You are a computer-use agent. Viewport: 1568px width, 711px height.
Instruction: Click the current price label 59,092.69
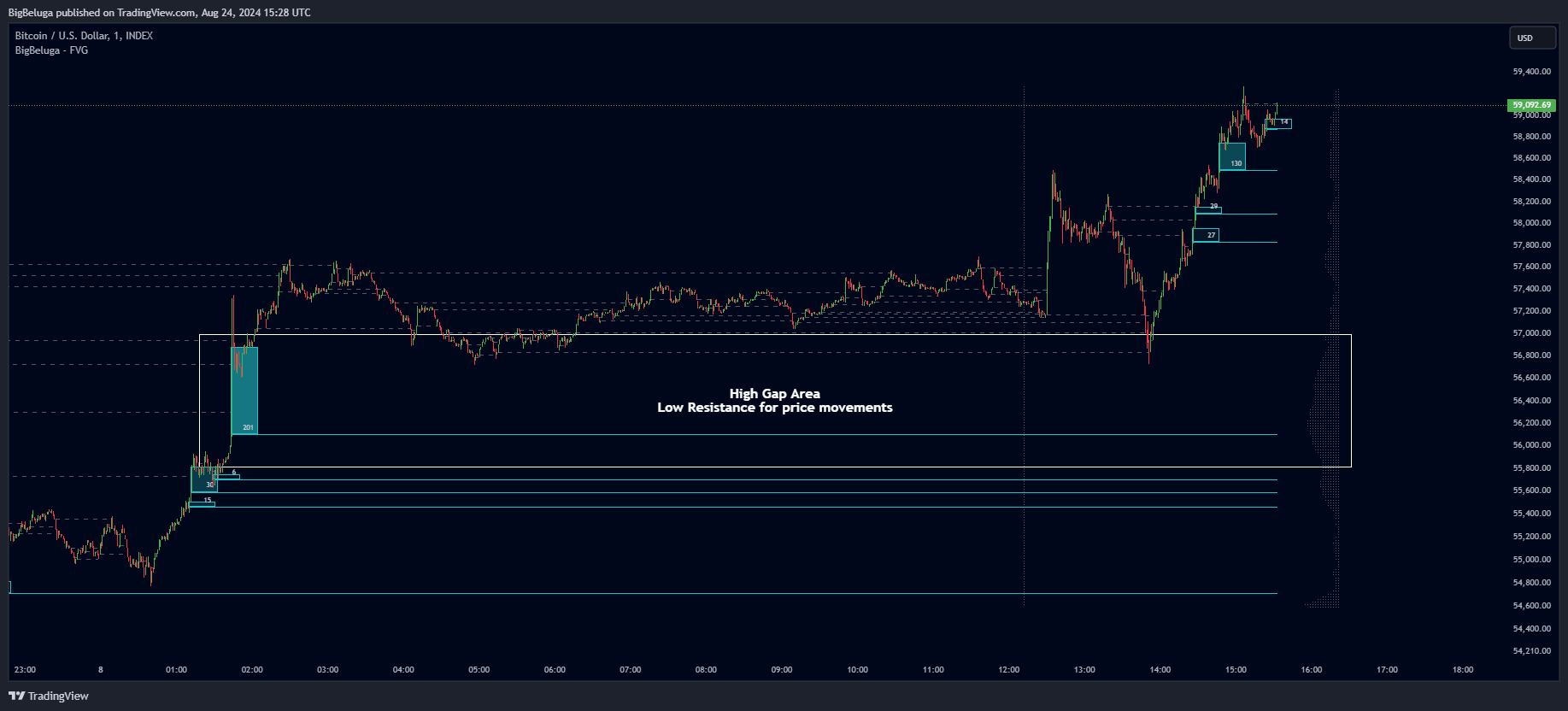1531,105
